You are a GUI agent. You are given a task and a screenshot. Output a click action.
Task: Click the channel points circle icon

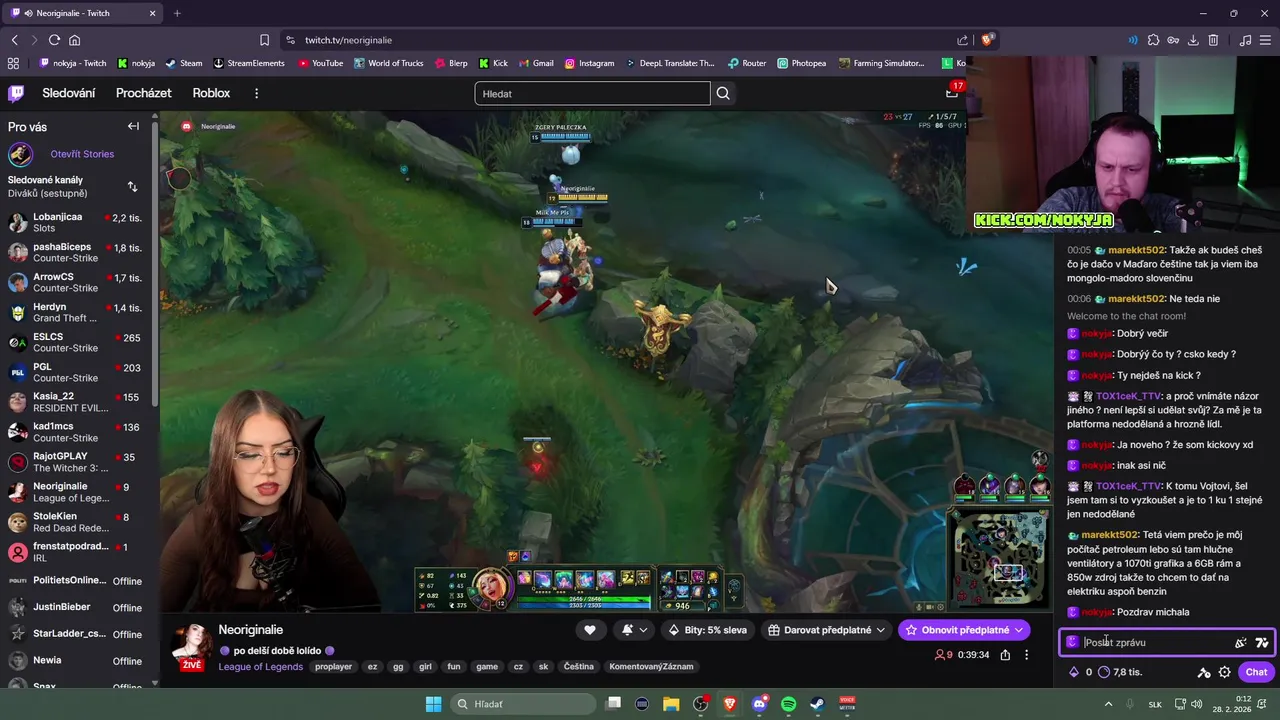point(1104,672)
